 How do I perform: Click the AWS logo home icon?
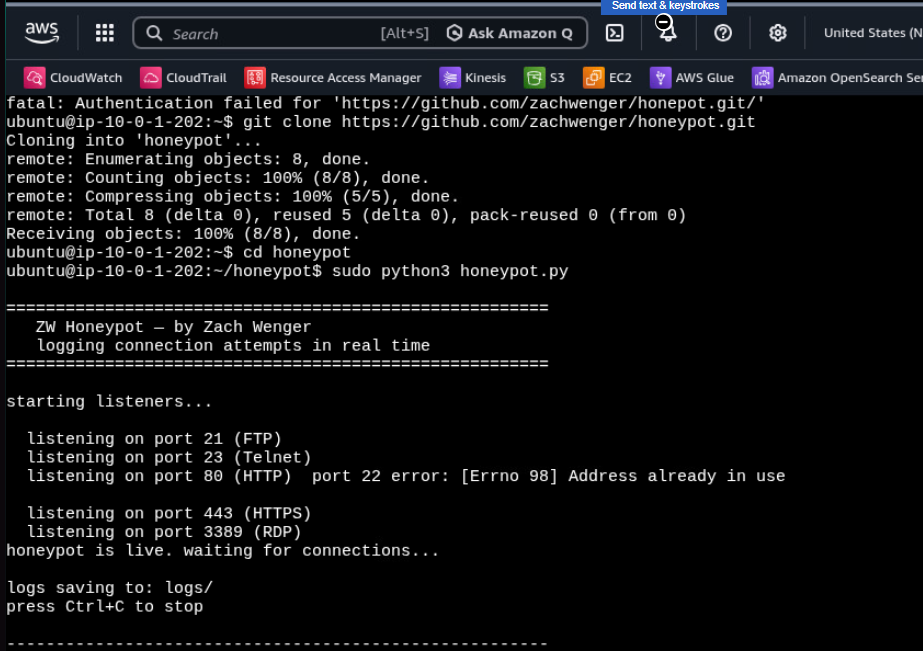[x=42, y=32]
